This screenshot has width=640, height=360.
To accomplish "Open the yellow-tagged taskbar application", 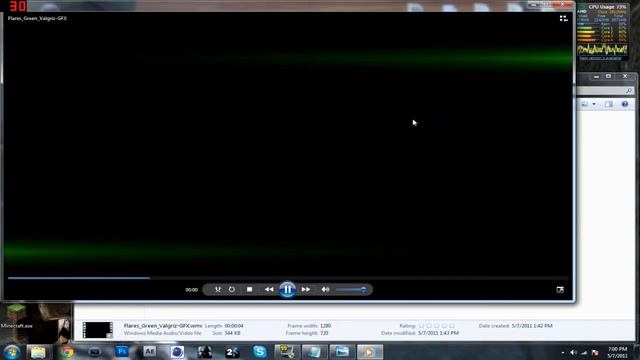I will [x=287, y=352].
